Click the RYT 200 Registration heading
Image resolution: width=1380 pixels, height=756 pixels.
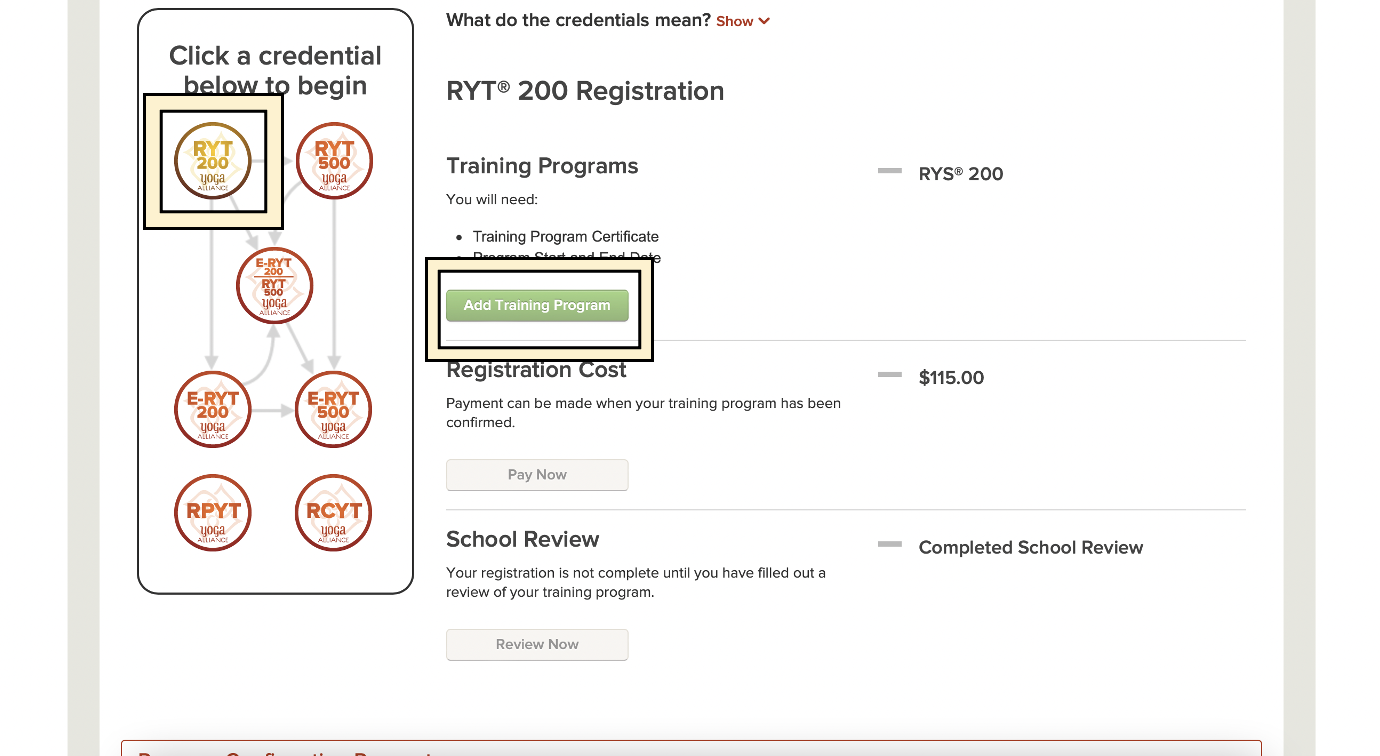pos(585,91)
